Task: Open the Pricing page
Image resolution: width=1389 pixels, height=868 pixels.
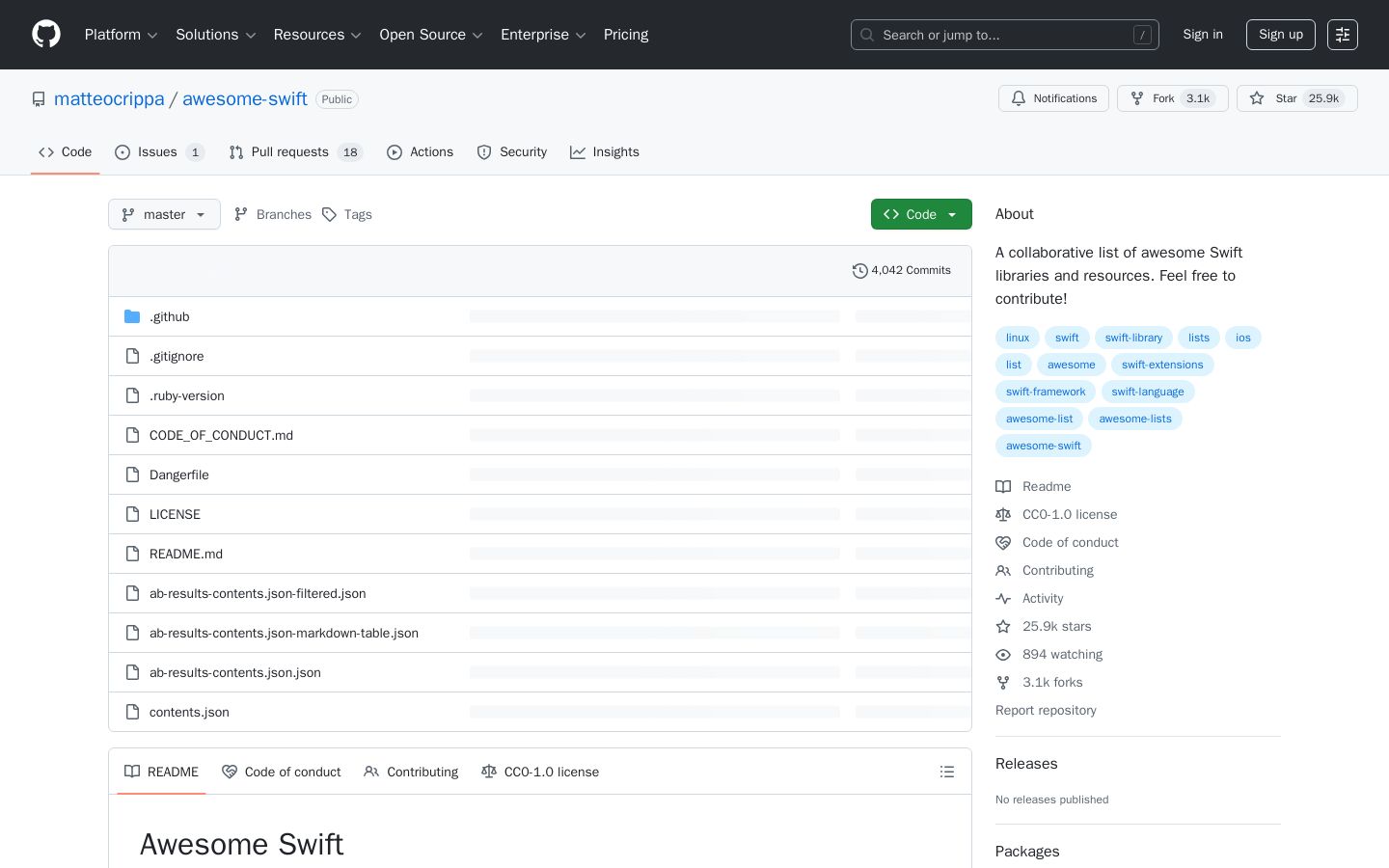Action: pos(626,35)
